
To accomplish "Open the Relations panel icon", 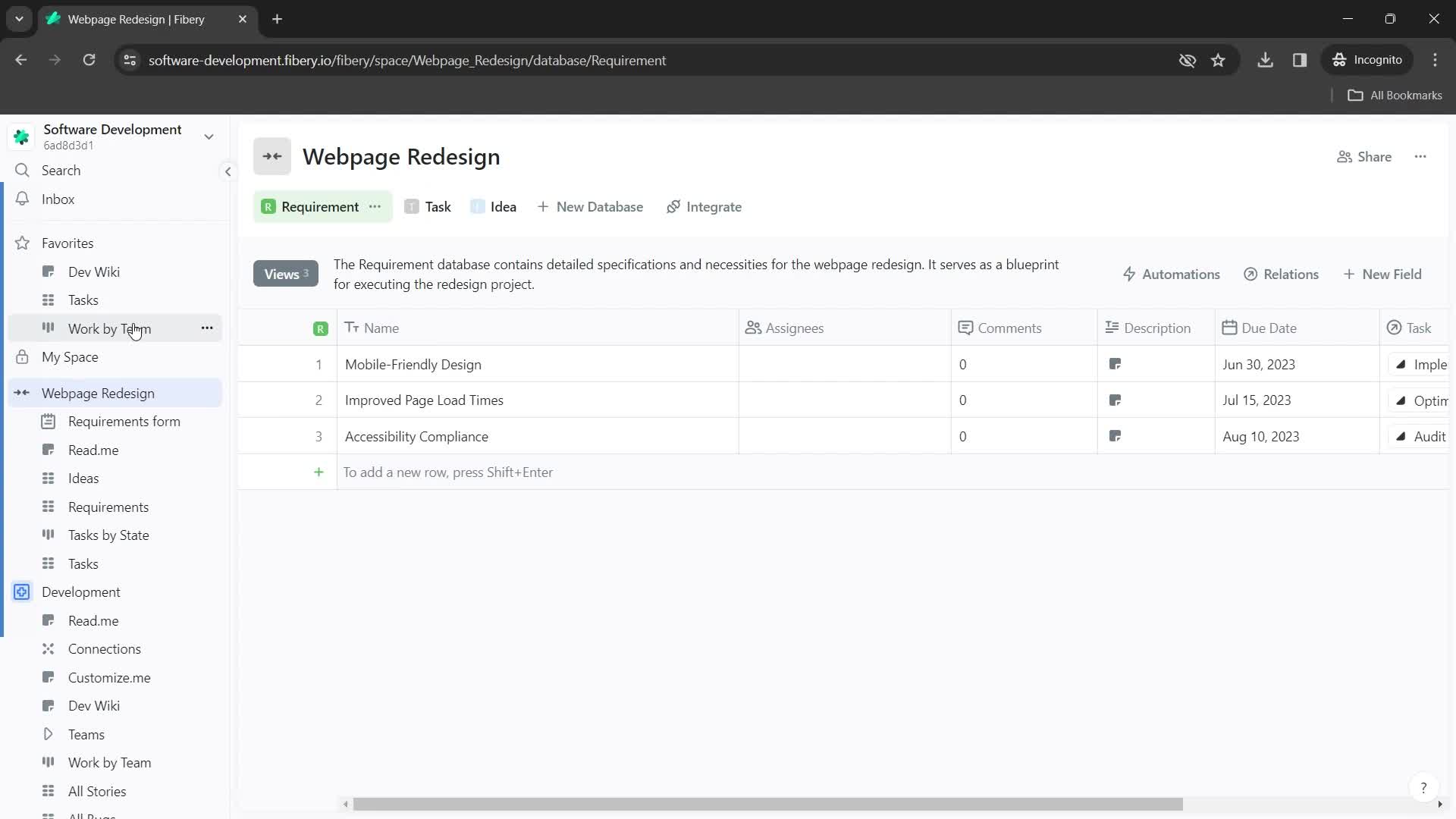I will coord(1252,274).
